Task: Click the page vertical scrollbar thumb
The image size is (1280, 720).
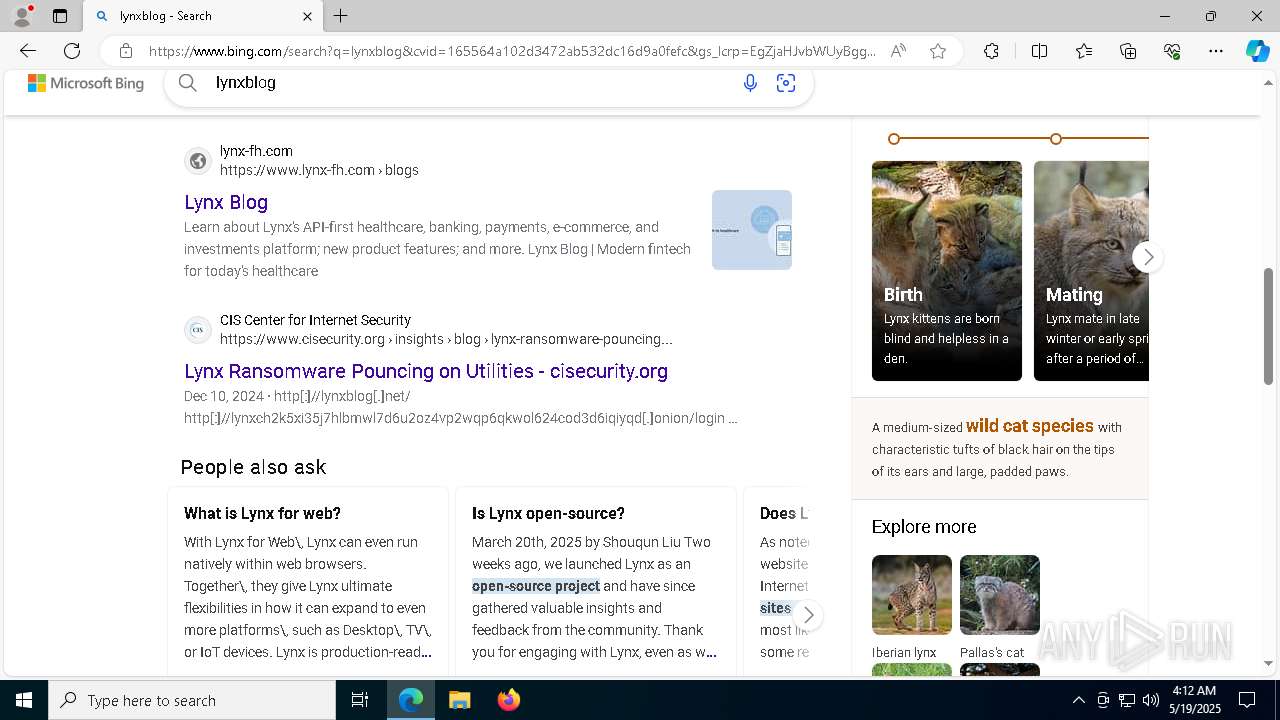Action: coord(1269,325)
